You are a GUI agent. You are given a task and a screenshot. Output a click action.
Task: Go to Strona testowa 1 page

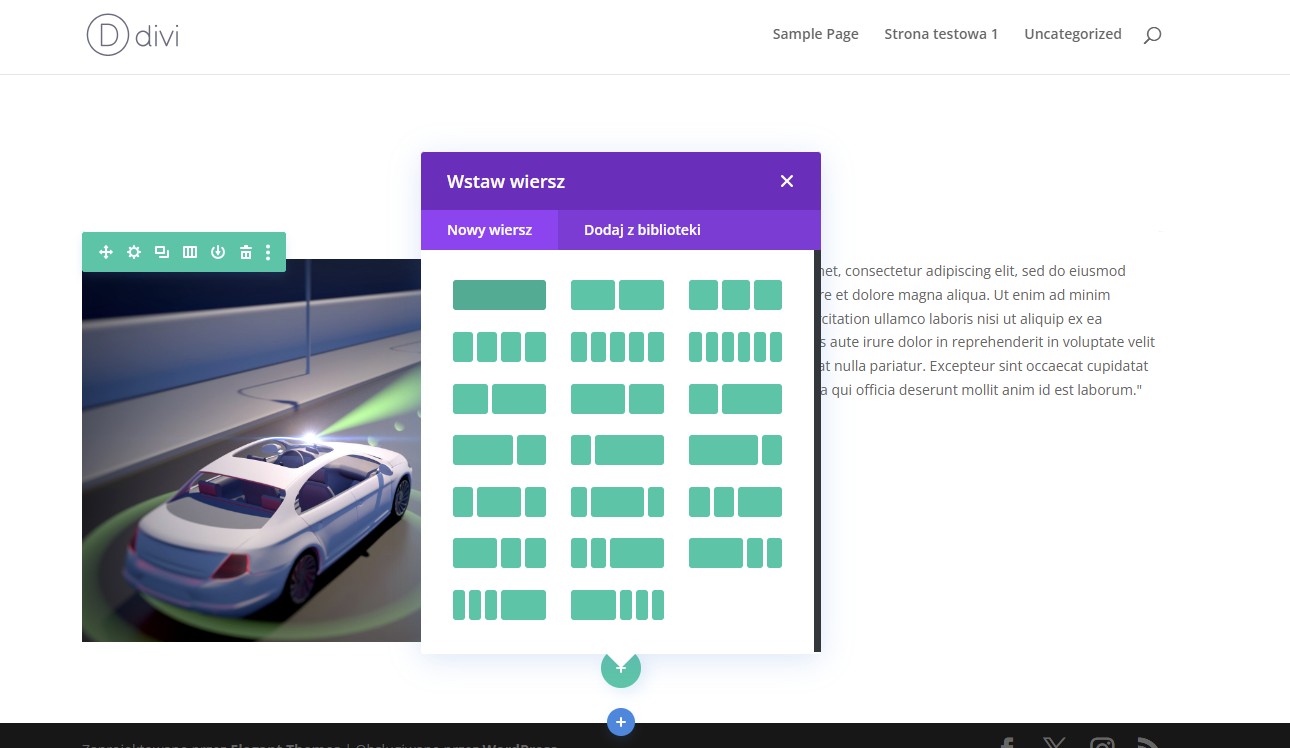point(941,34)
